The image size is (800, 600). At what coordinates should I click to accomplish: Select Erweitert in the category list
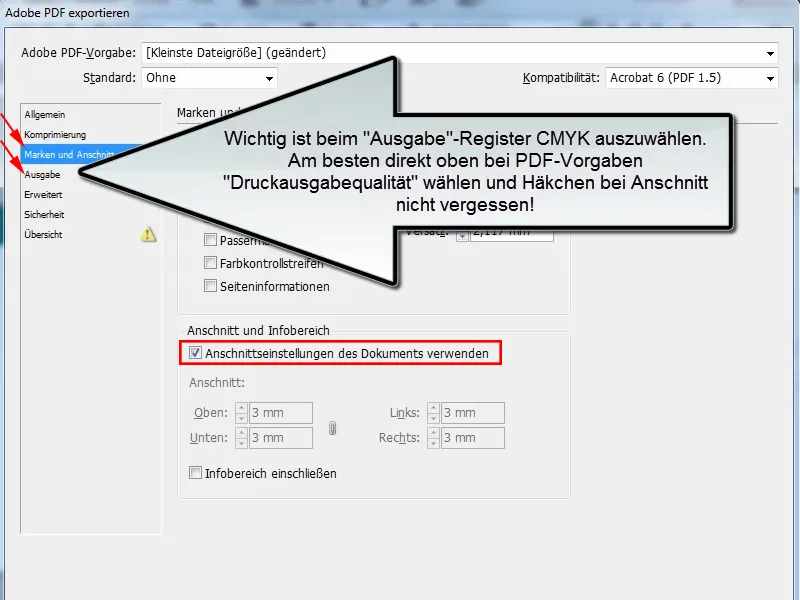tap(43, 194)
